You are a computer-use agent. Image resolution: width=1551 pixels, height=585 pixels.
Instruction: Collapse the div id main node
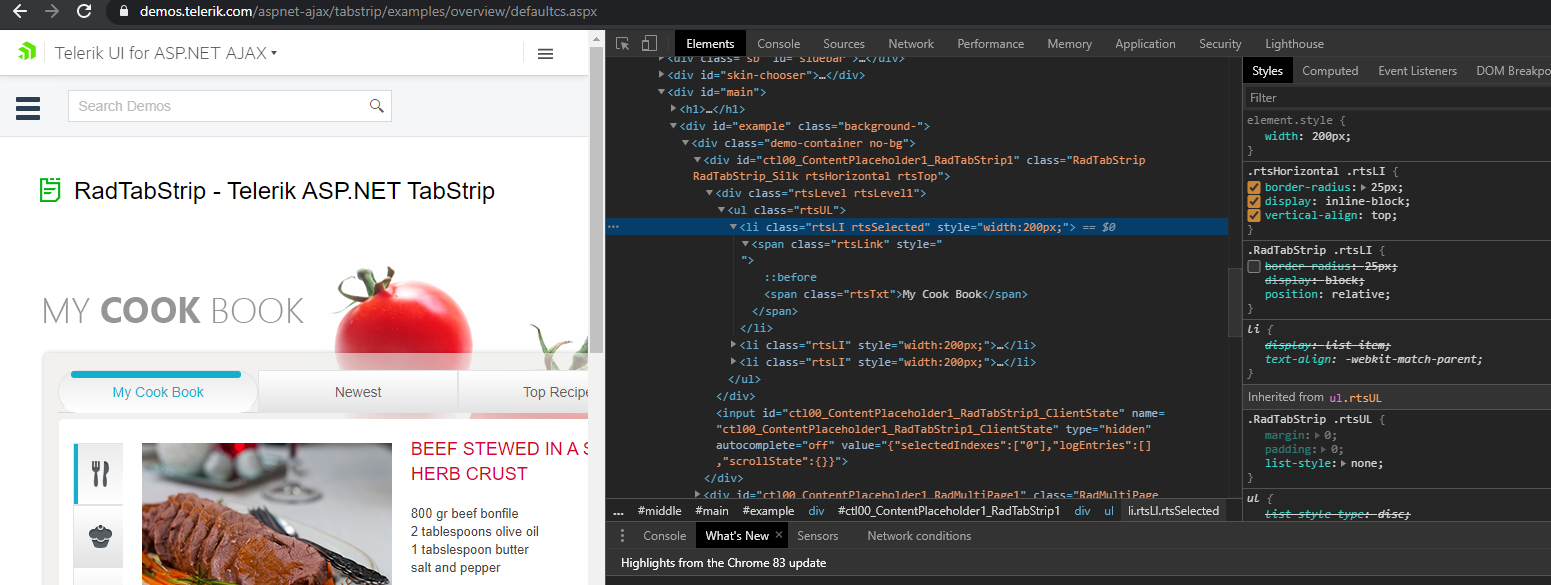click(661, 92)
